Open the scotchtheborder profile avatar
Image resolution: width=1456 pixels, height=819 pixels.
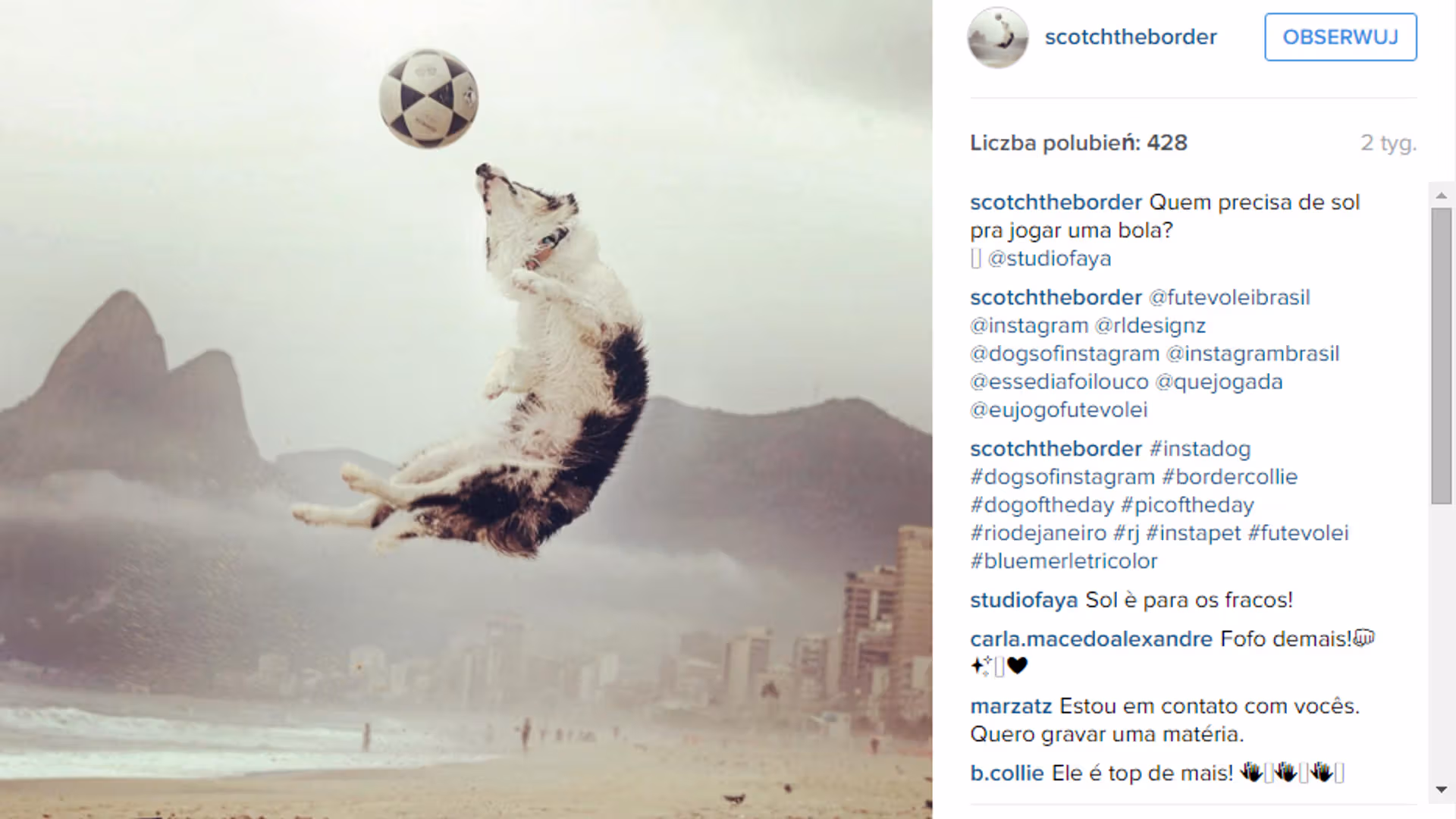[998, 37]
